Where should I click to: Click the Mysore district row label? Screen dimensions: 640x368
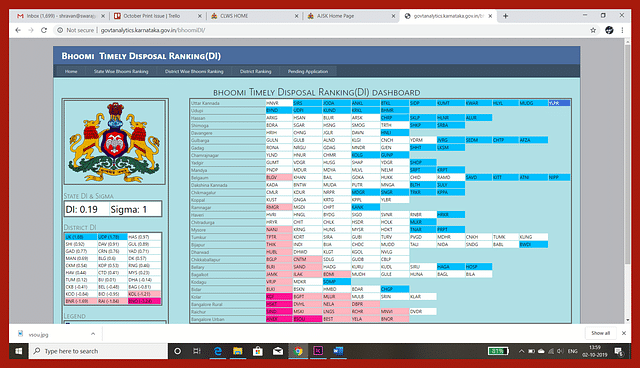click(x=228, y=230)
